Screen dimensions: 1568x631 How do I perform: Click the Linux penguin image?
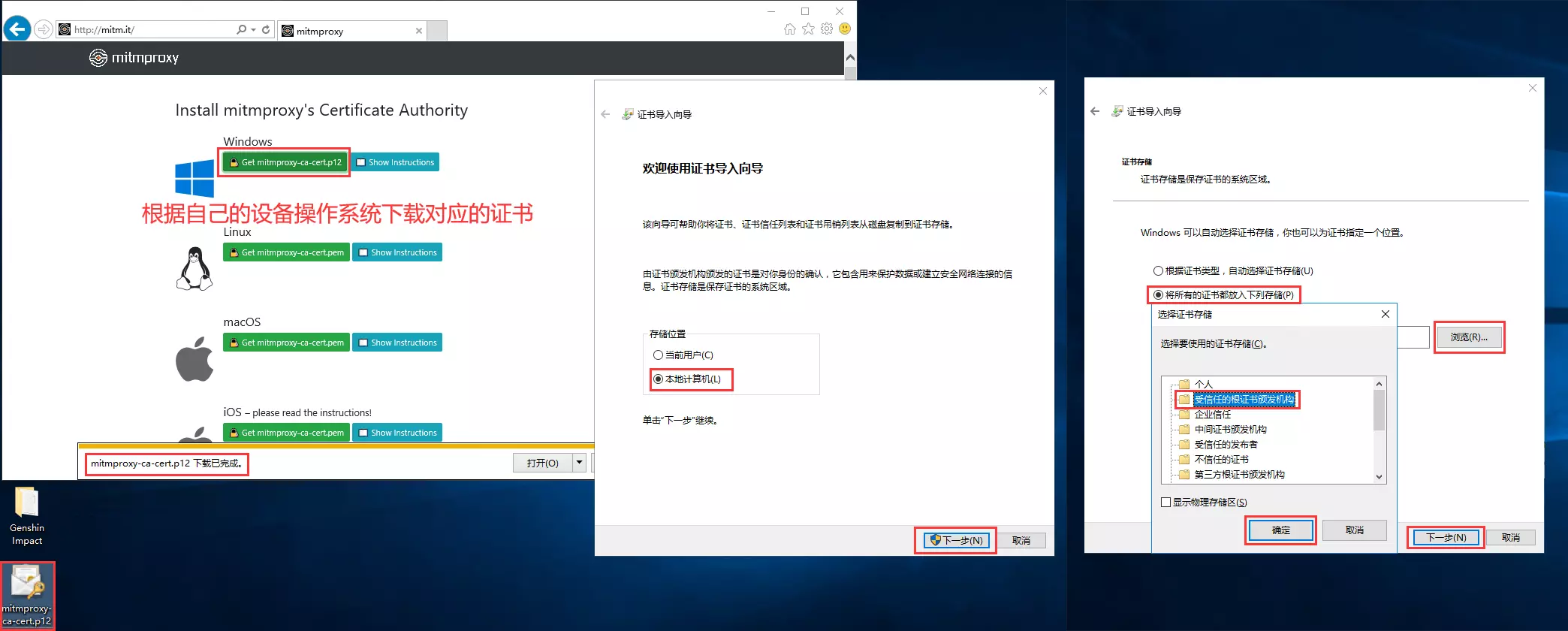194,268
